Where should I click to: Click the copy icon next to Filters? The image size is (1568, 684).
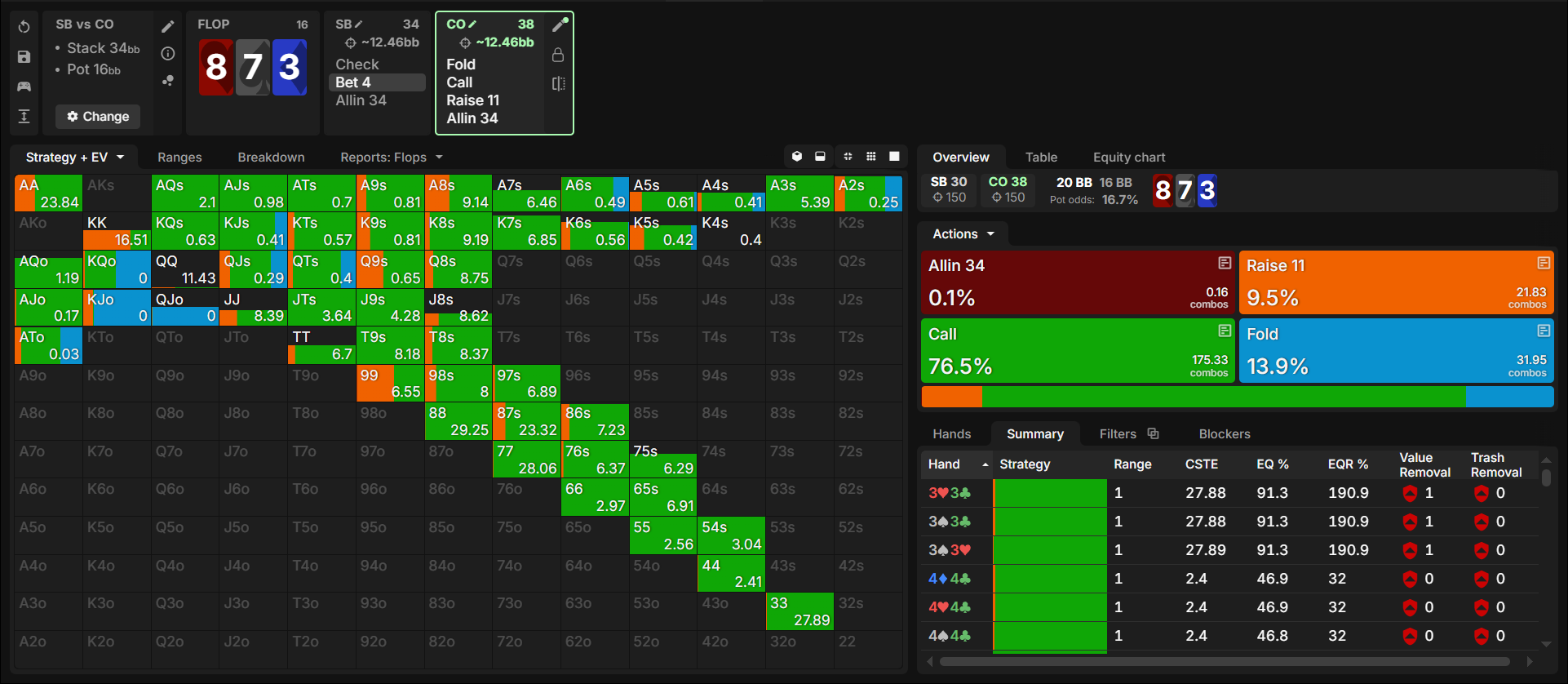pos(1153,433)
